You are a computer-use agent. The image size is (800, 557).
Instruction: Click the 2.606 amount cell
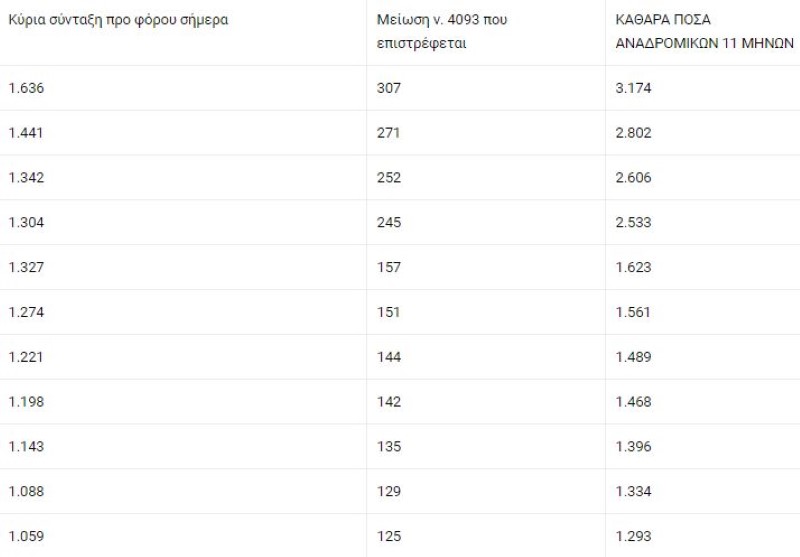click(634, 178)
